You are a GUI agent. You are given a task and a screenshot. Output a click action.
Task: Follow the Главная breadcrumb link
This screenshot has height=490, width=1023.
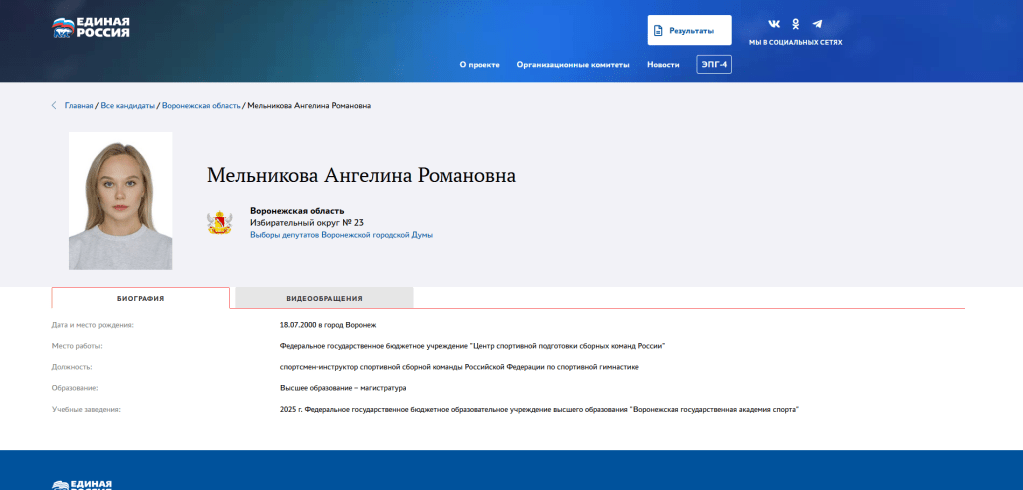(x=79, y=105)
